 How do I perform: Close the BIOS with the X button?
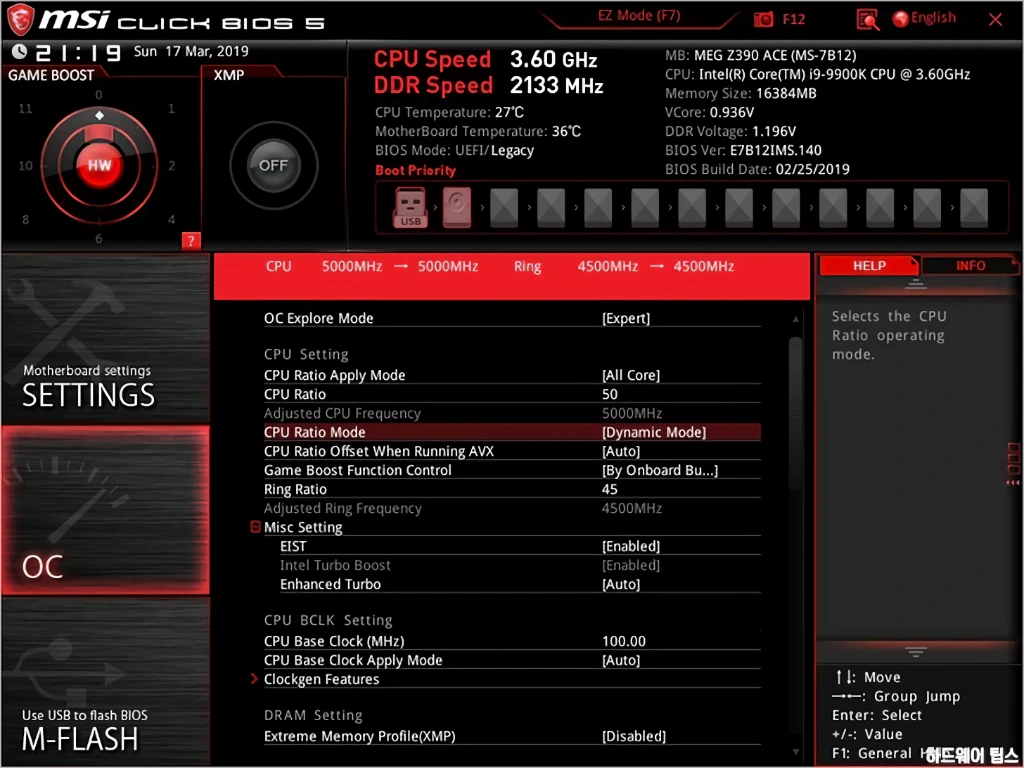pos(995,20)
